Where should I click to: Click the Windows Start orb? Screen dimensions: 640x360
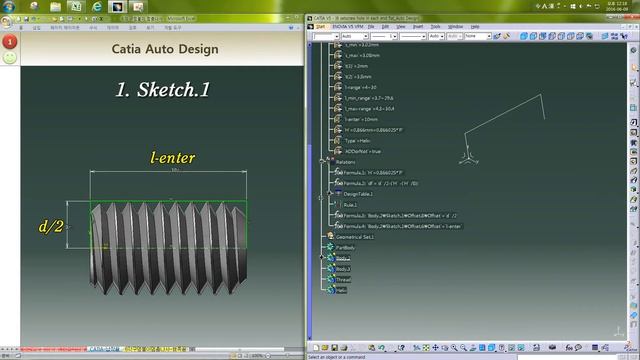pyautogui.click(x=9, y=6)
